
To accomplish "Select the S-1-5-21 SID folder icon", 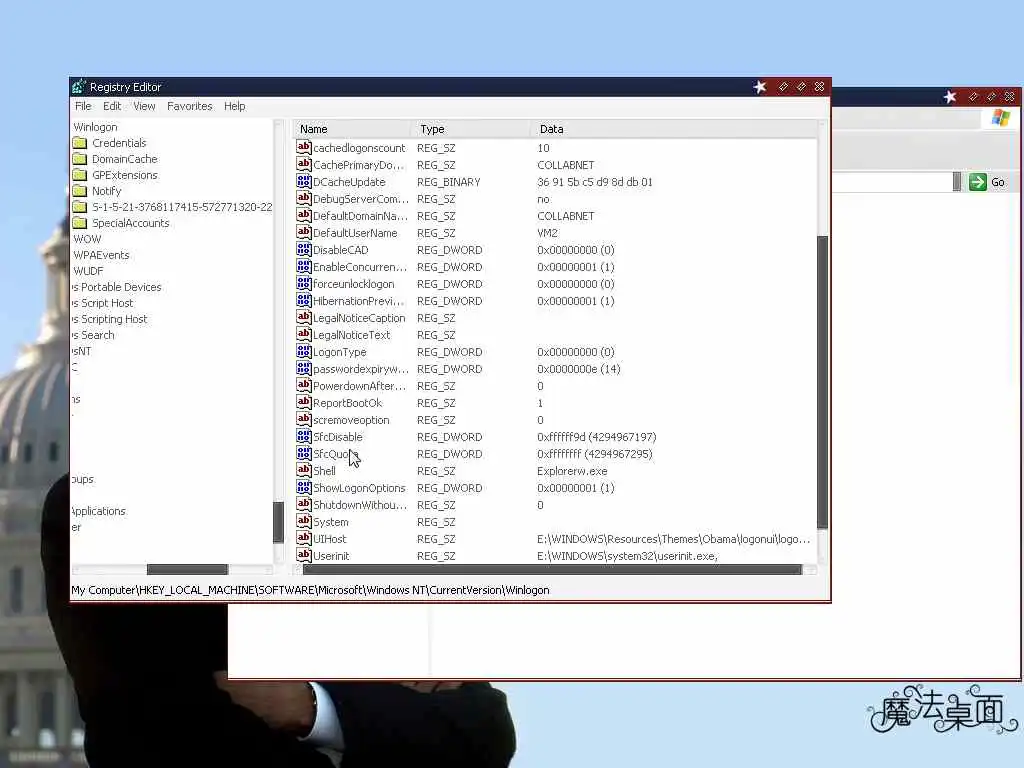I will pos(80,207).
